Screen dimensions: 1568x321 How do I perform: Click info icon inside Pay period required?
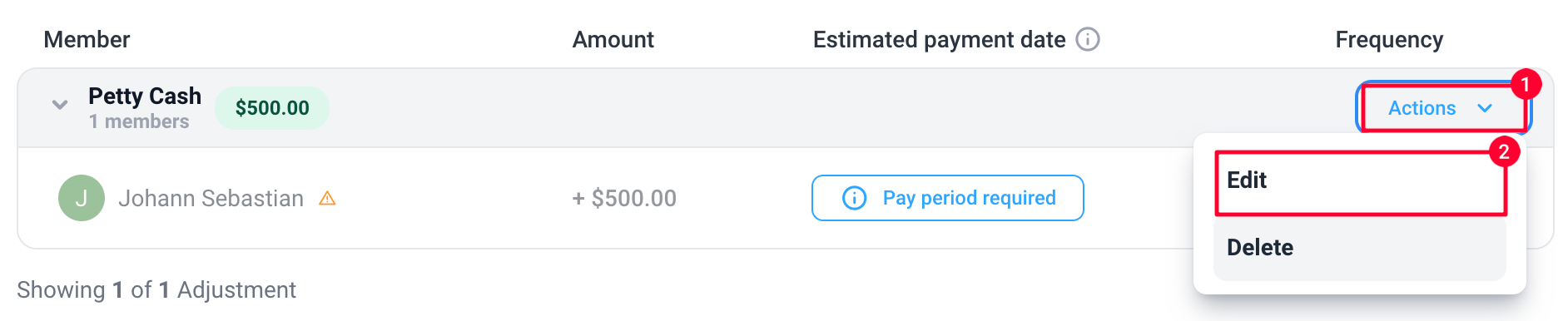[854, 198]
